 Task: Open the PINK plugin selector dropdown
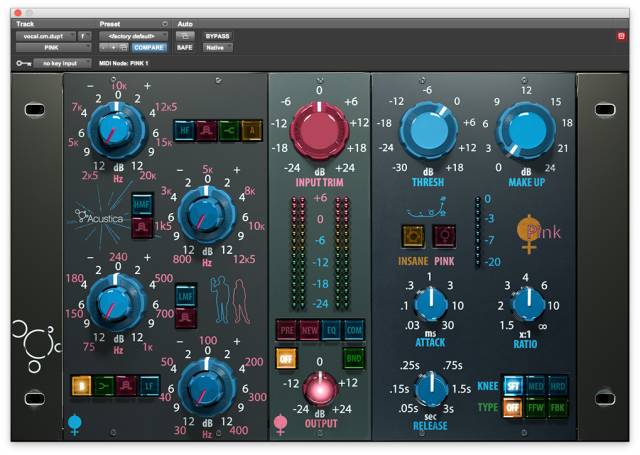click(x=53, y=48)
